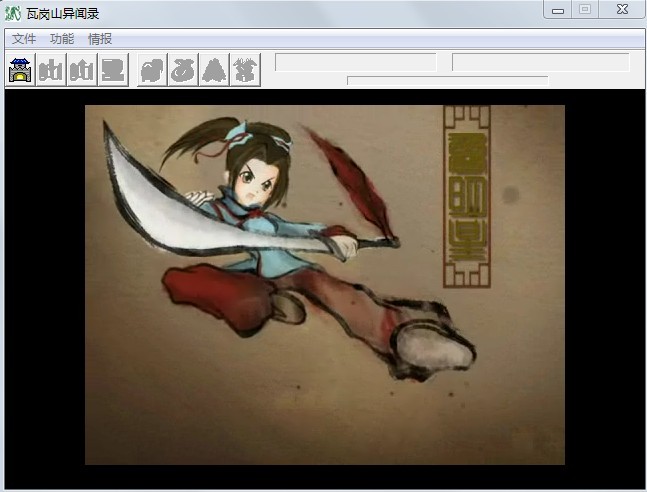Click the greyed figures-beside-tower toolbar icon
The height and width of the screenshot is (492, 647).
[51, 70]
